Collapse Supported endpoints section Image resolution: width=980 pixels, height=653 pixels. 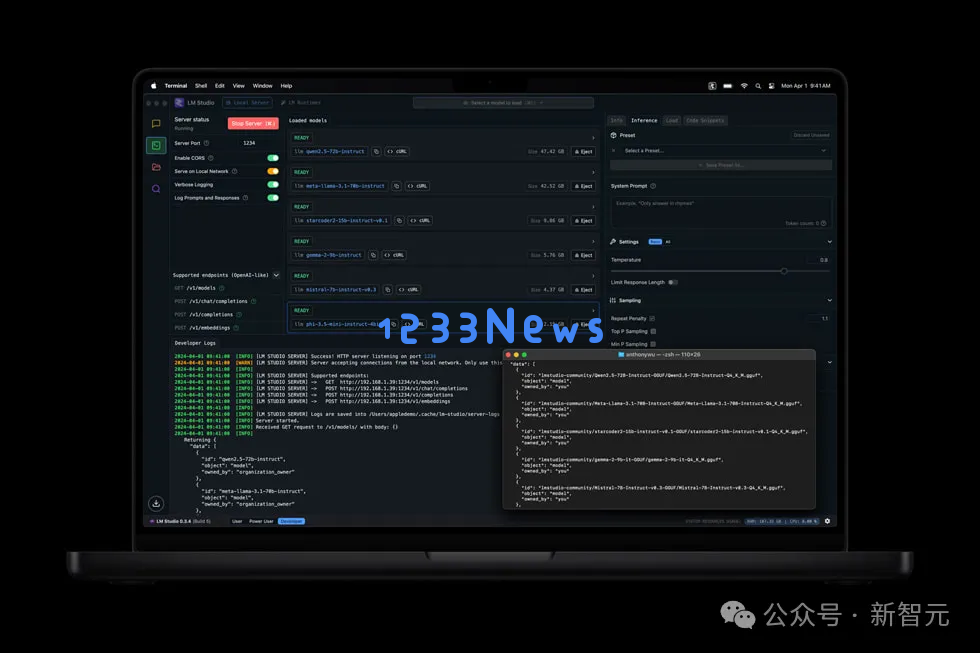pyautogui.click(x=276, y=275)
